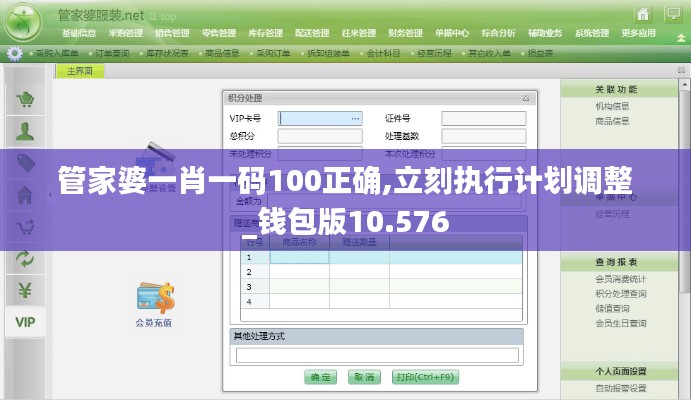Select row 1 商品名称 cell
Image resolution: width=691 pixels, height=400 pixels.
pos(299,257)
